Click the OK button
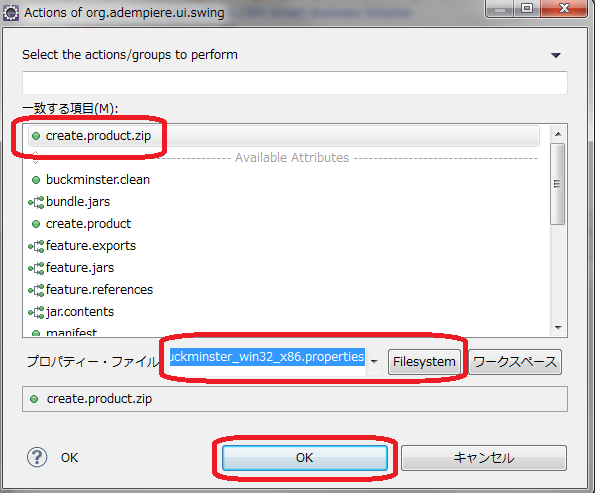 (x=305, y=458)
